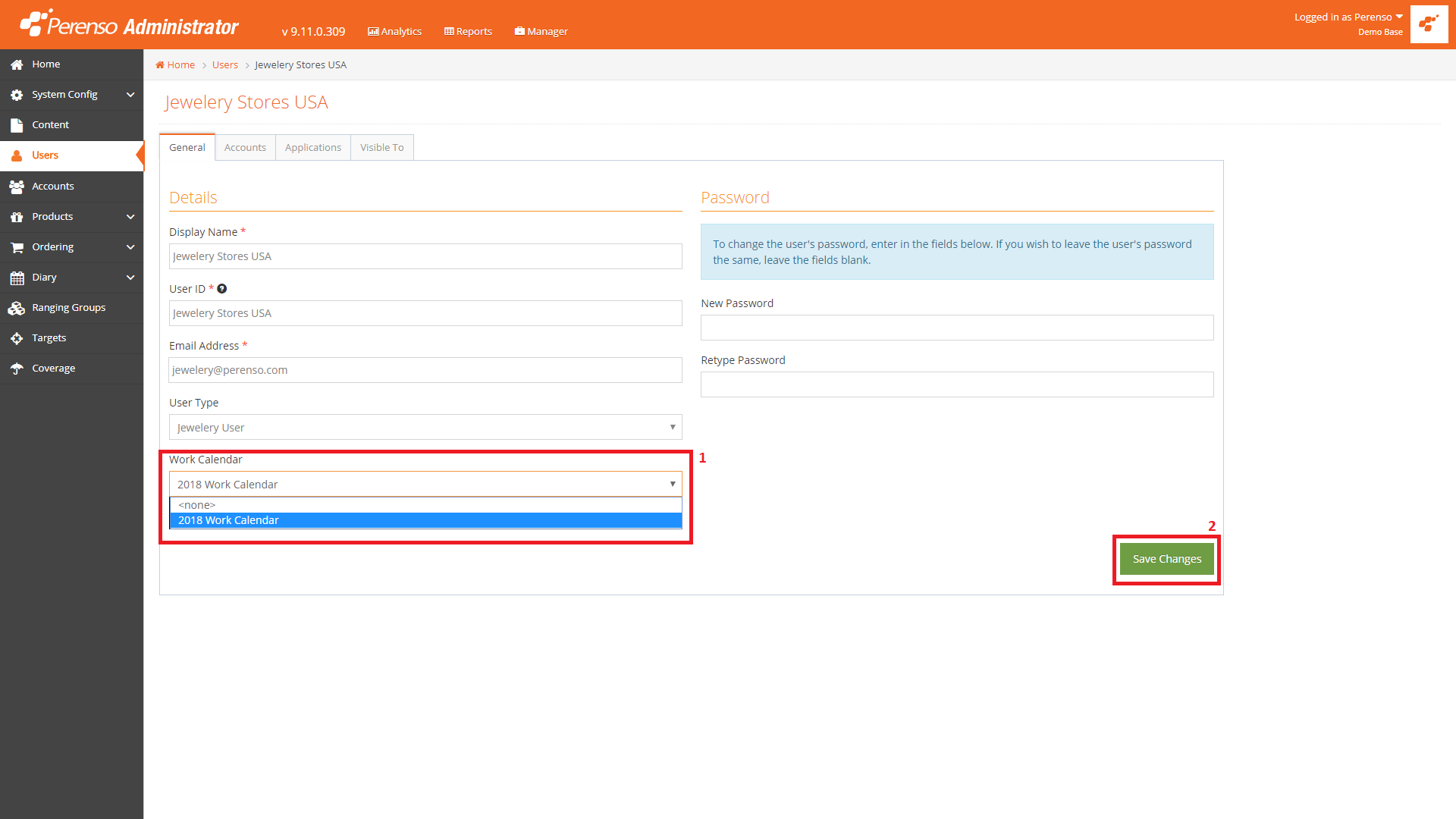Switch to the Visible To tab
The image size is (1456, 819).
(381, 147)
